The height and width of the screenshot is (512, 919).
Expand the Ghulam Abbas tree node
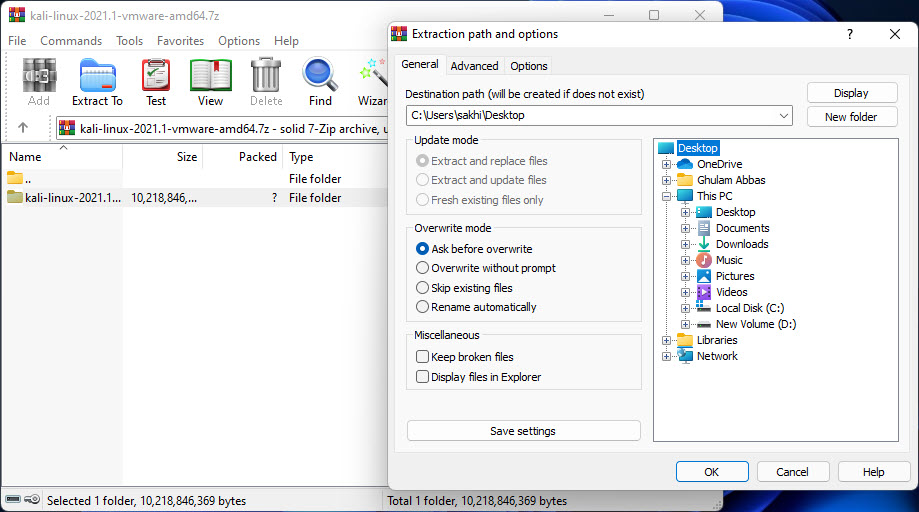(666, 180)
